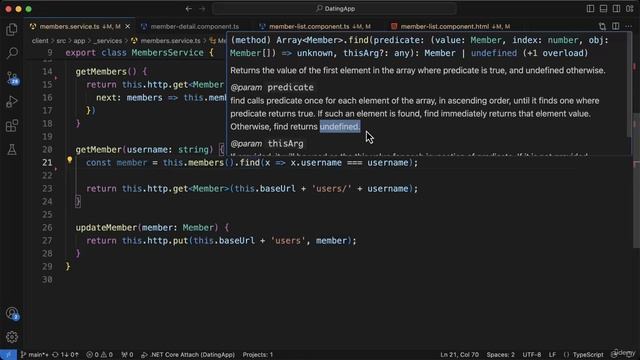This screenshot has width=640, height=360.
Task: Go back with navigation arrow
Action: pyautogui.click(x=188, y=9)
